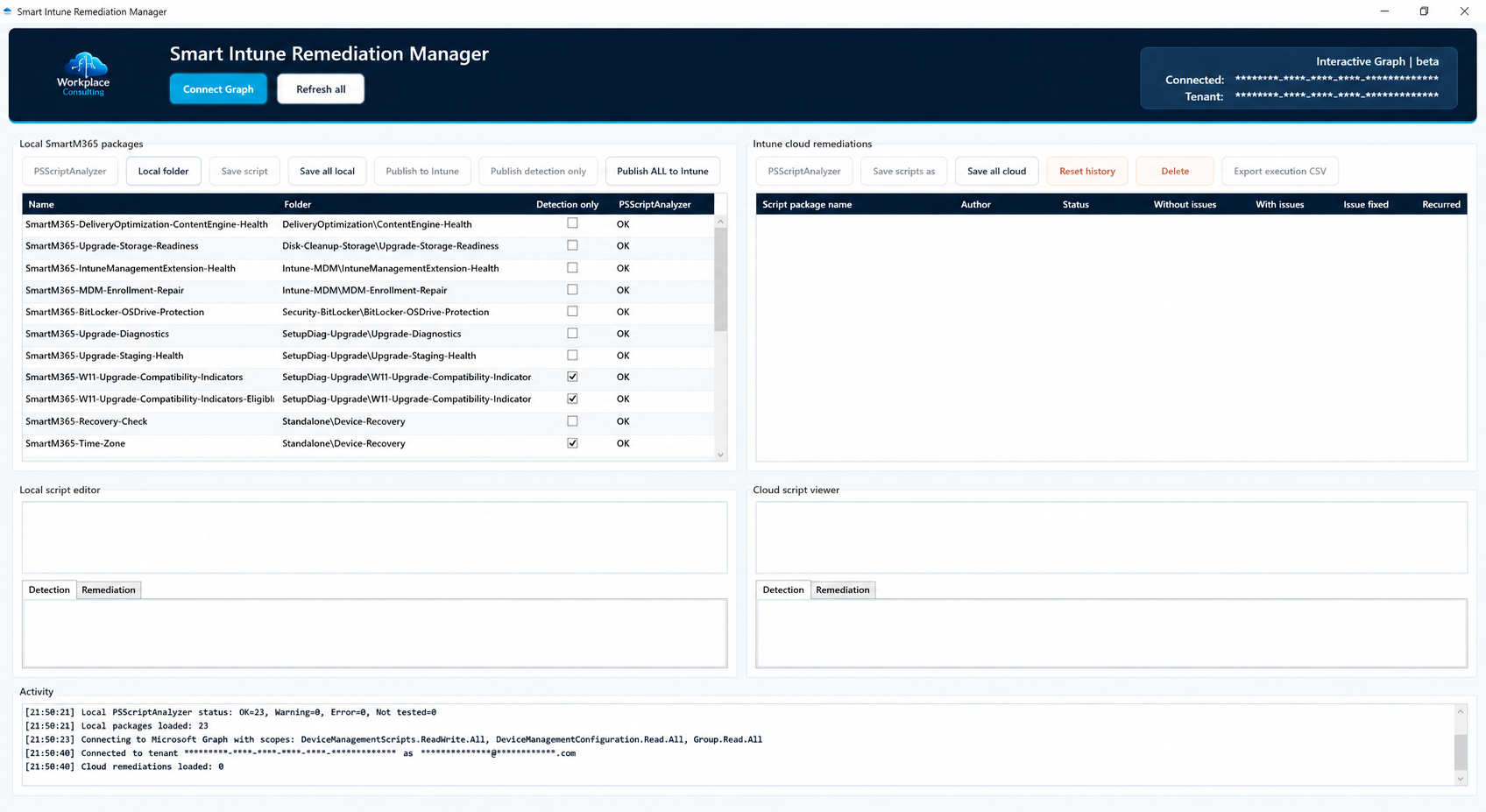Sort local packages by Name column
1486x812 pixels.
coord(41,204)
